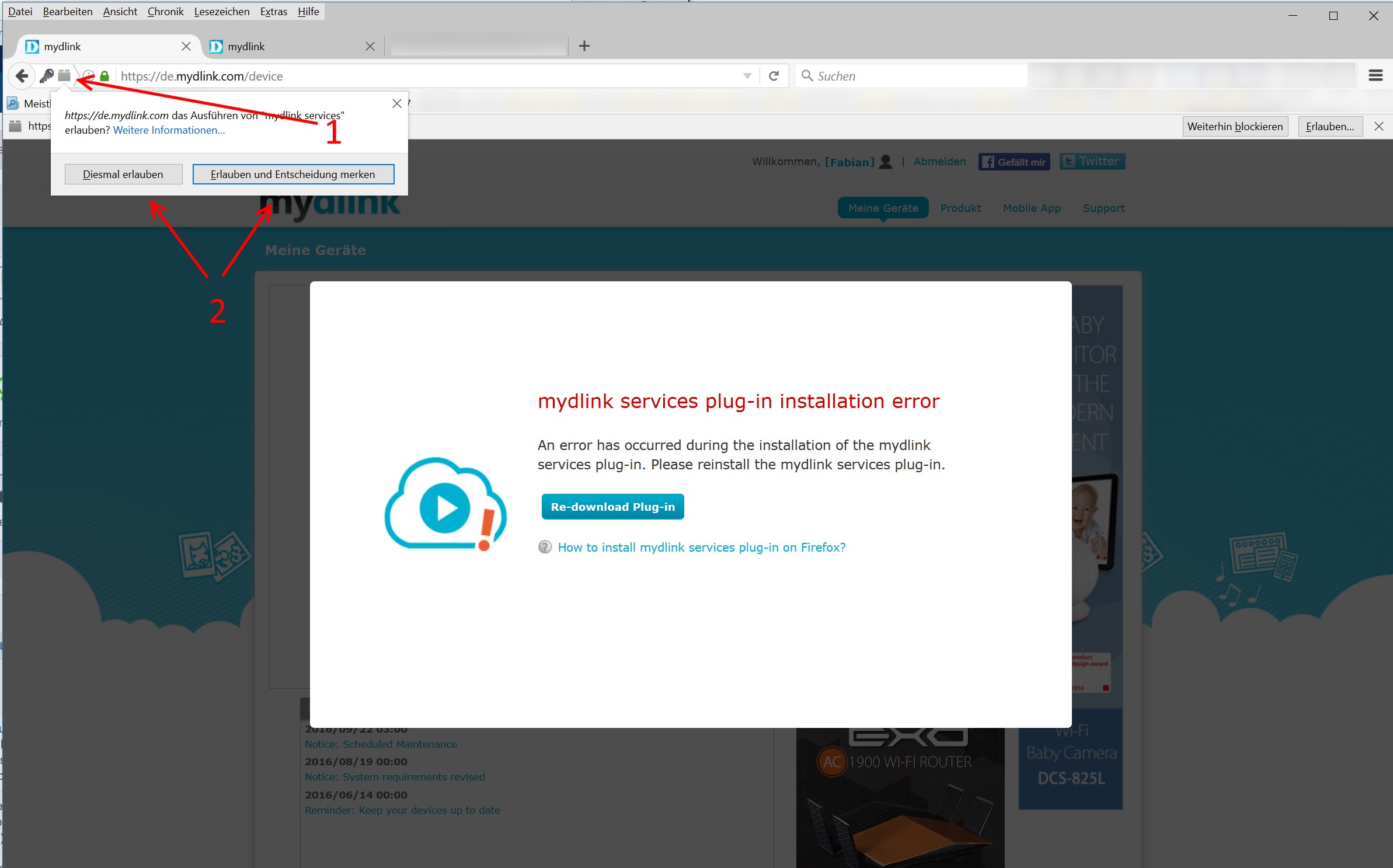Click the user profile icon next to Fabian

(x=886, y=162)
